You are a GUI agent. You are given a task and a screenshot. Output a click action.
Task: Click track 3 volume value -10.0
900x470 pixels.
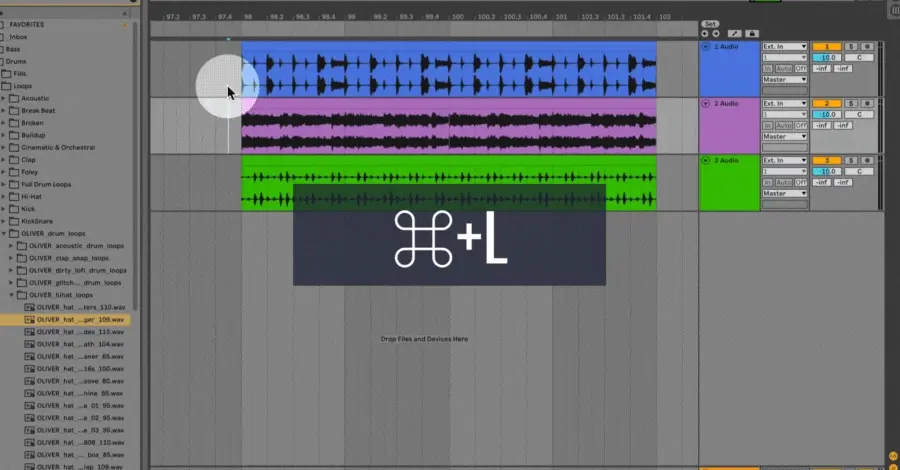pos(827,171)
